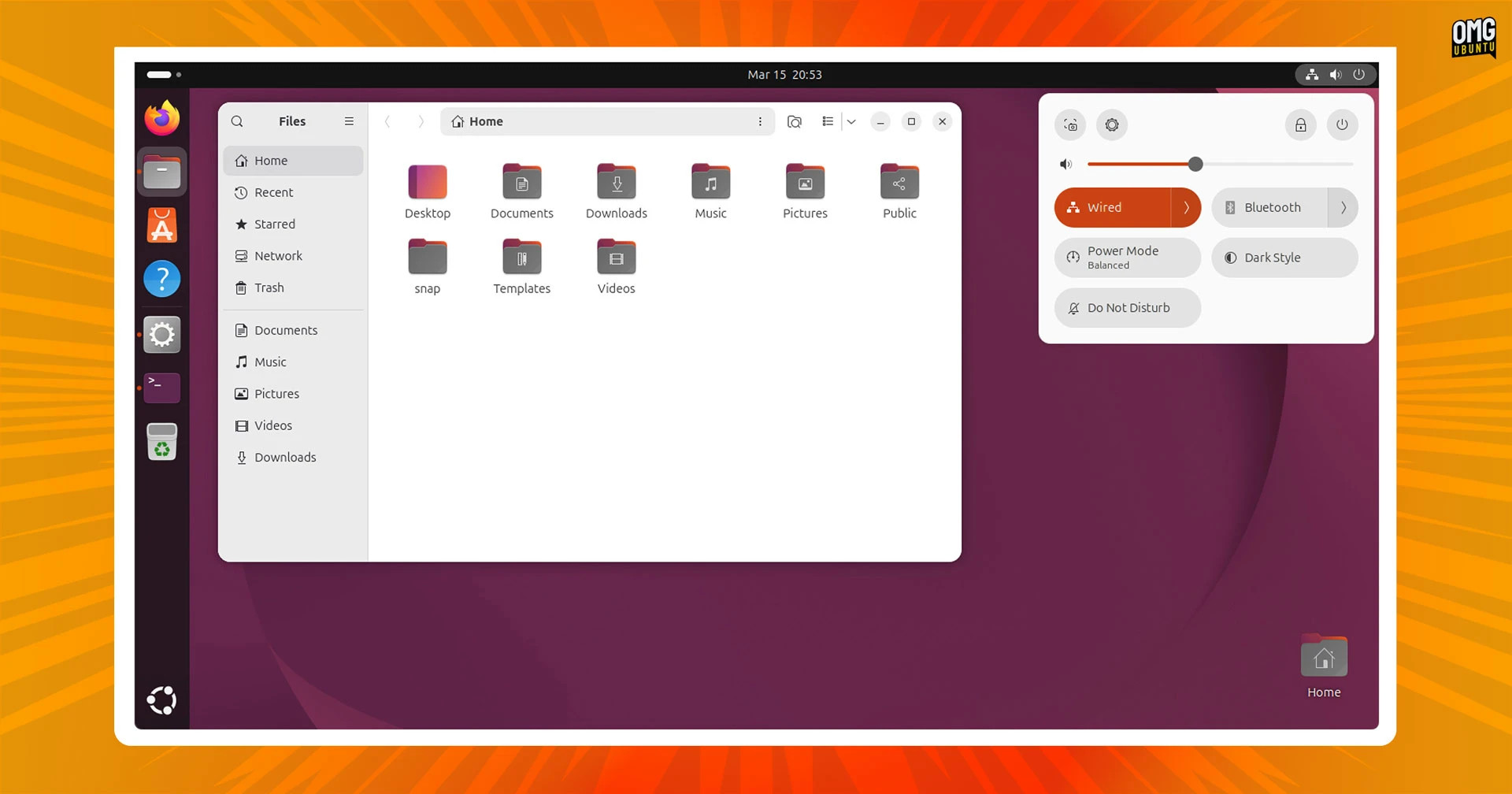The height and width of the screenshot is (794, 1512).
Task: Expand the Bluetooth submenu arrow
Action: [1343, 208]
